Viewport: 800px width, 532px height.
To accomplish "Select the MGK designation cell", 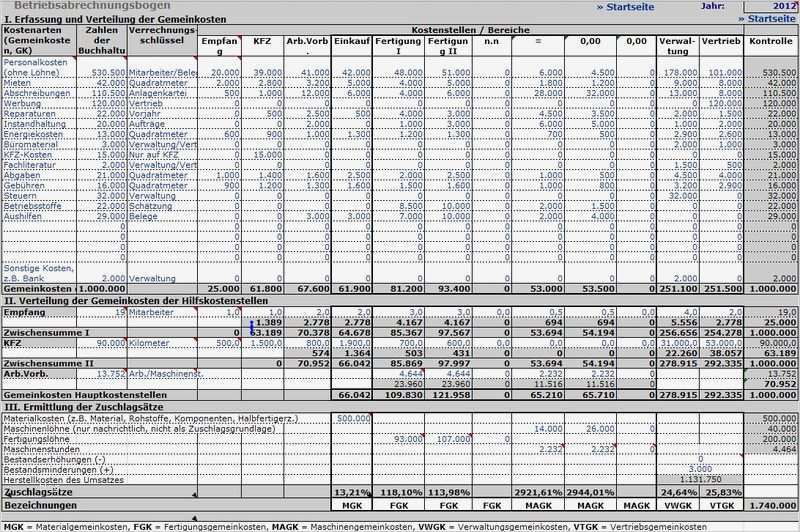I will pyautogui.click(x=352, y=505).
